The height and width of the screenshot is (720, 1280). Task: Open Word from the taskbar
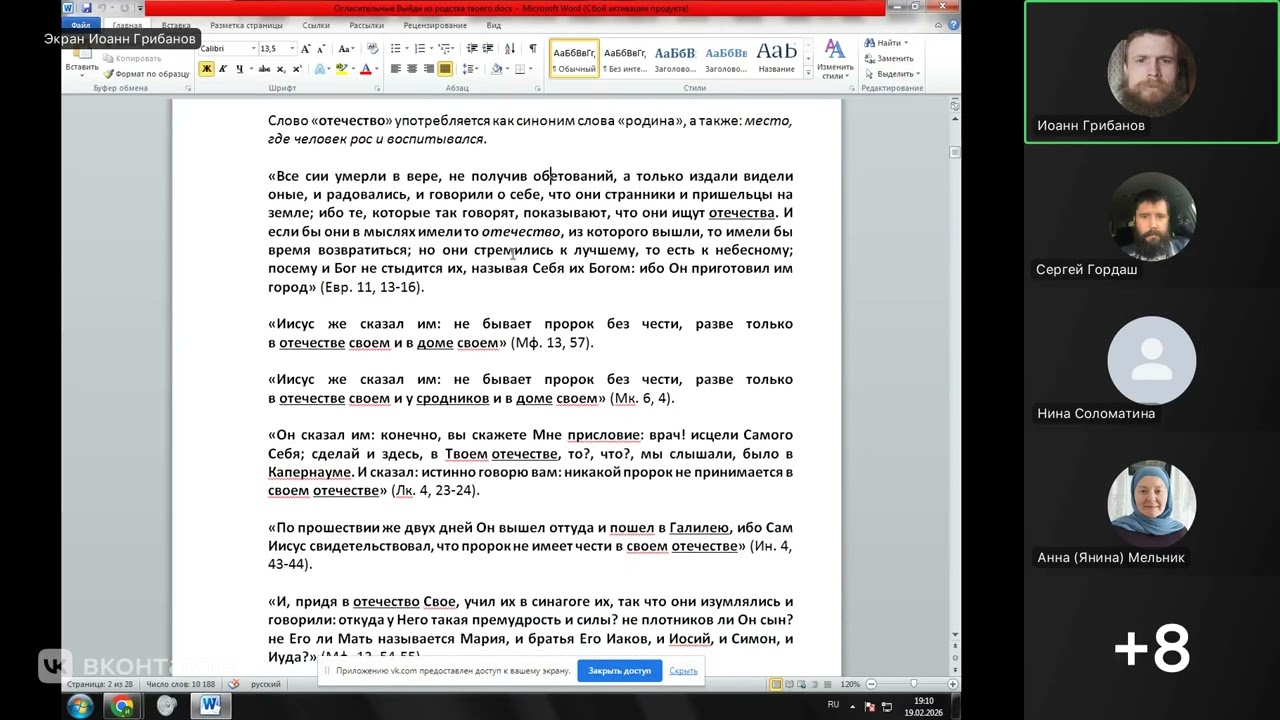pos(210,706)
